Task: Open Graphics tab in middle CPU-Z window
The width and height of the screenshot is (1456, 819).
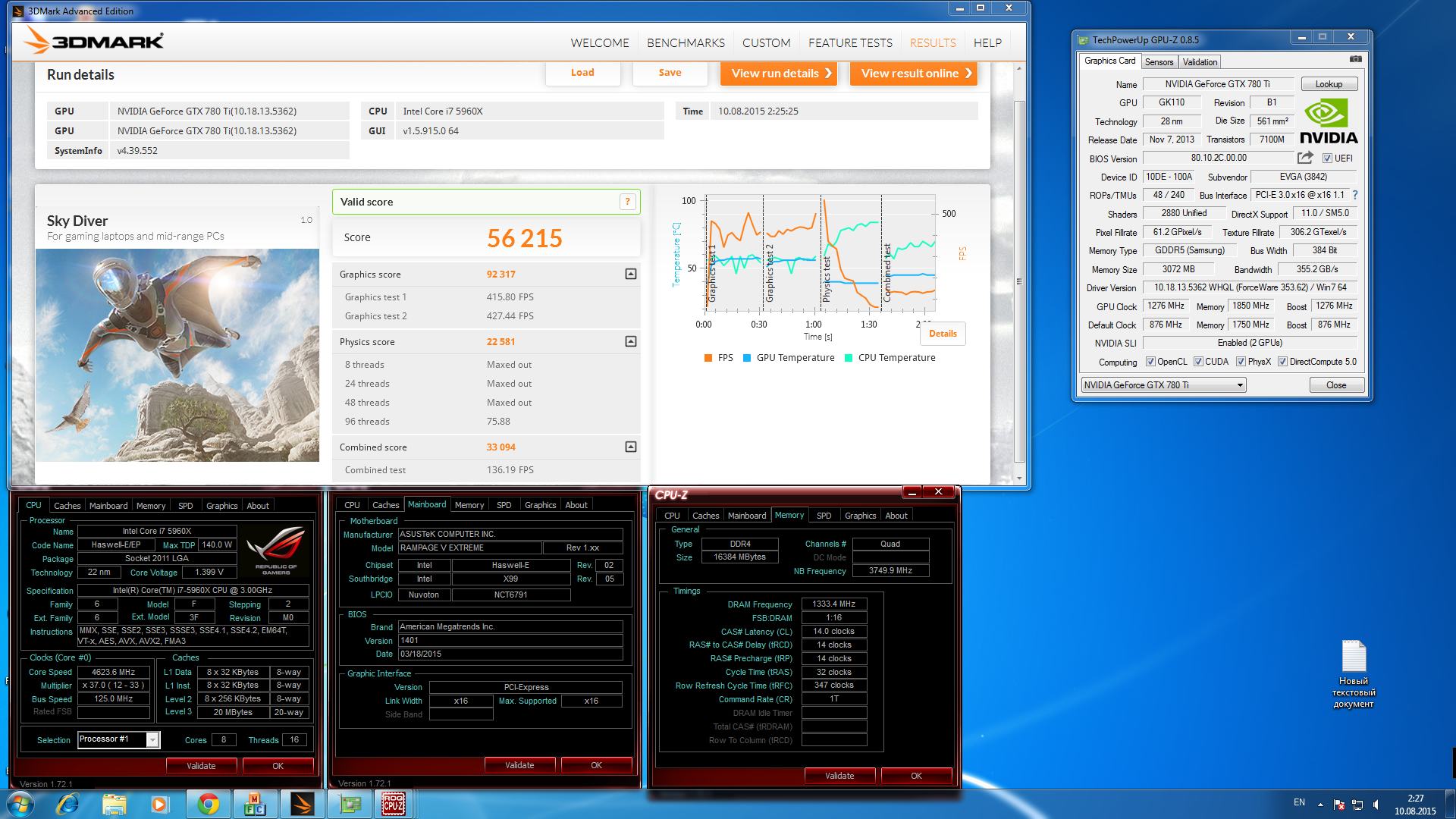Action: click(x=540, y=505)
